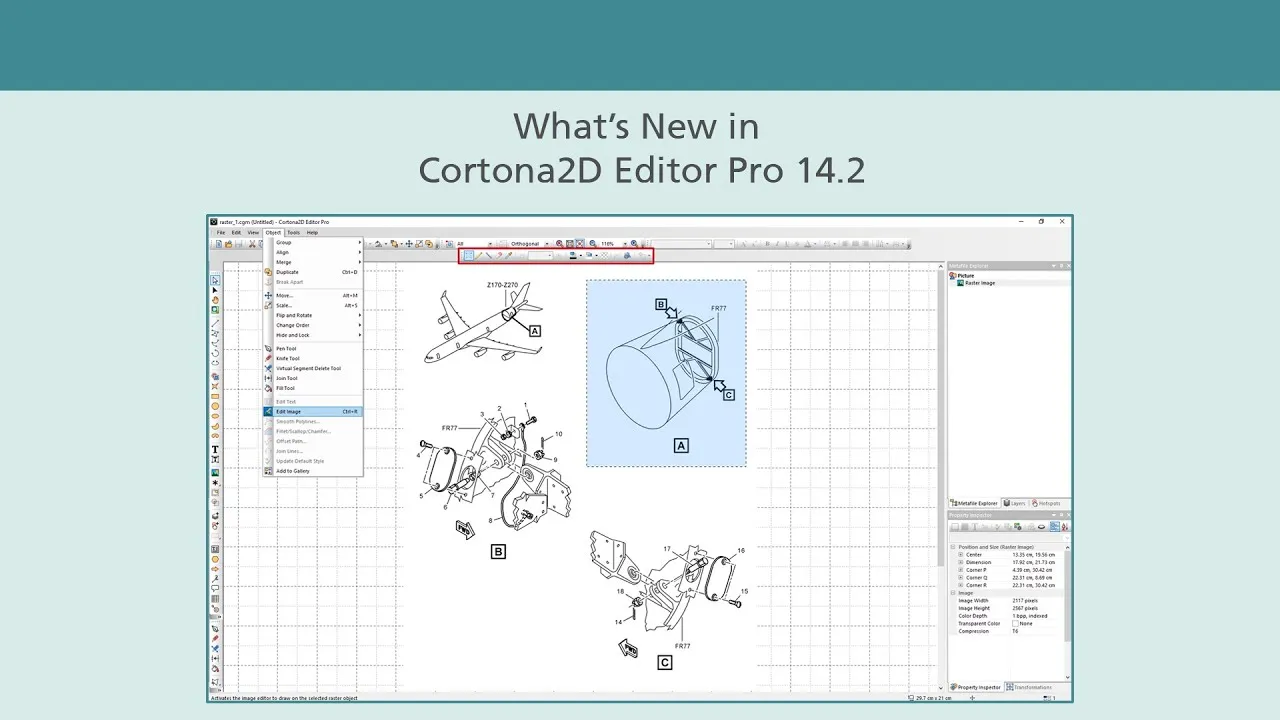Select the Rectangle shape tool
1280x720 pixels.
point(215,396)
